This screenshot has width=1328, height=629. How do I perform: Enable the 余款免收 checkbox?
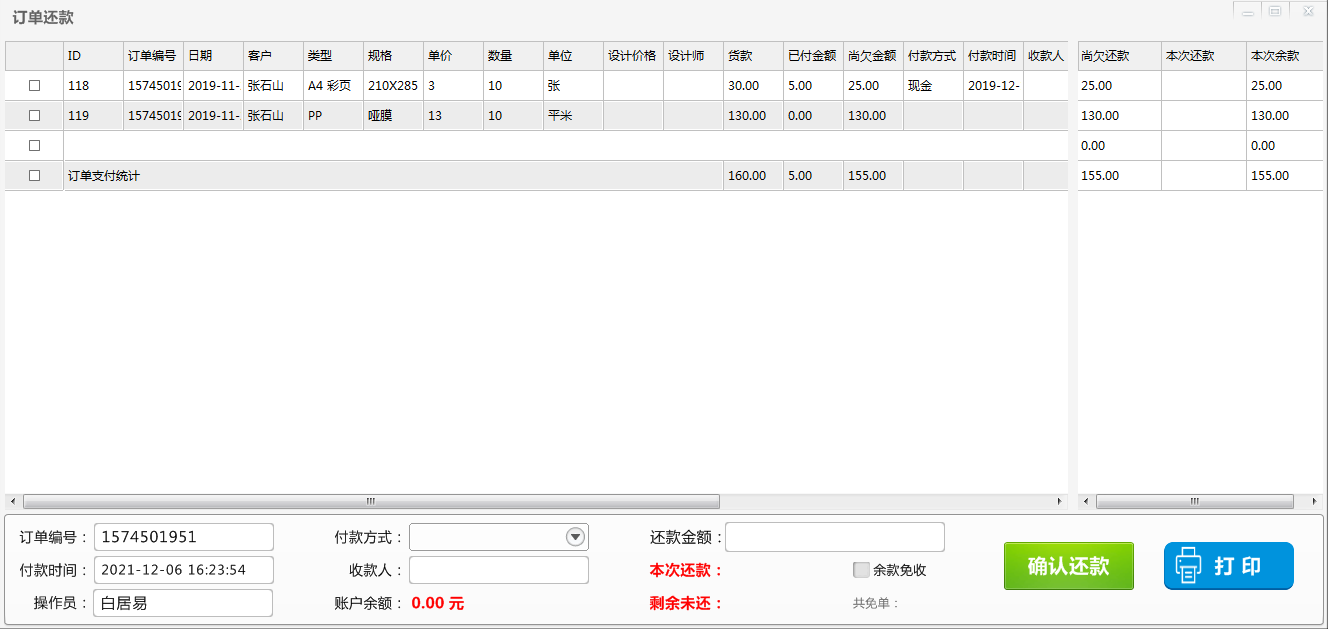point(861,570)
